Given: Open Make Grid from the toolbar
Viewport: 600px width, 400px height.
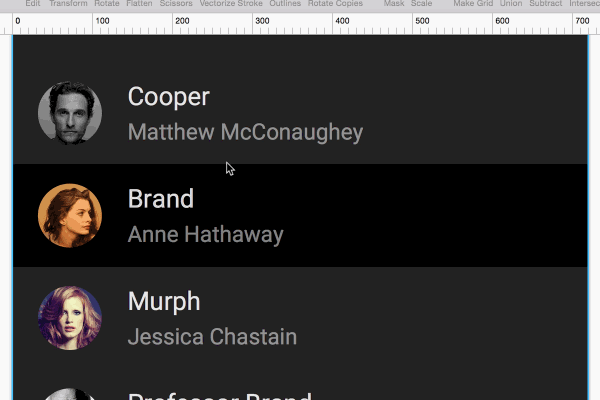Looking at the screenshot, I should tap(472, 4).
